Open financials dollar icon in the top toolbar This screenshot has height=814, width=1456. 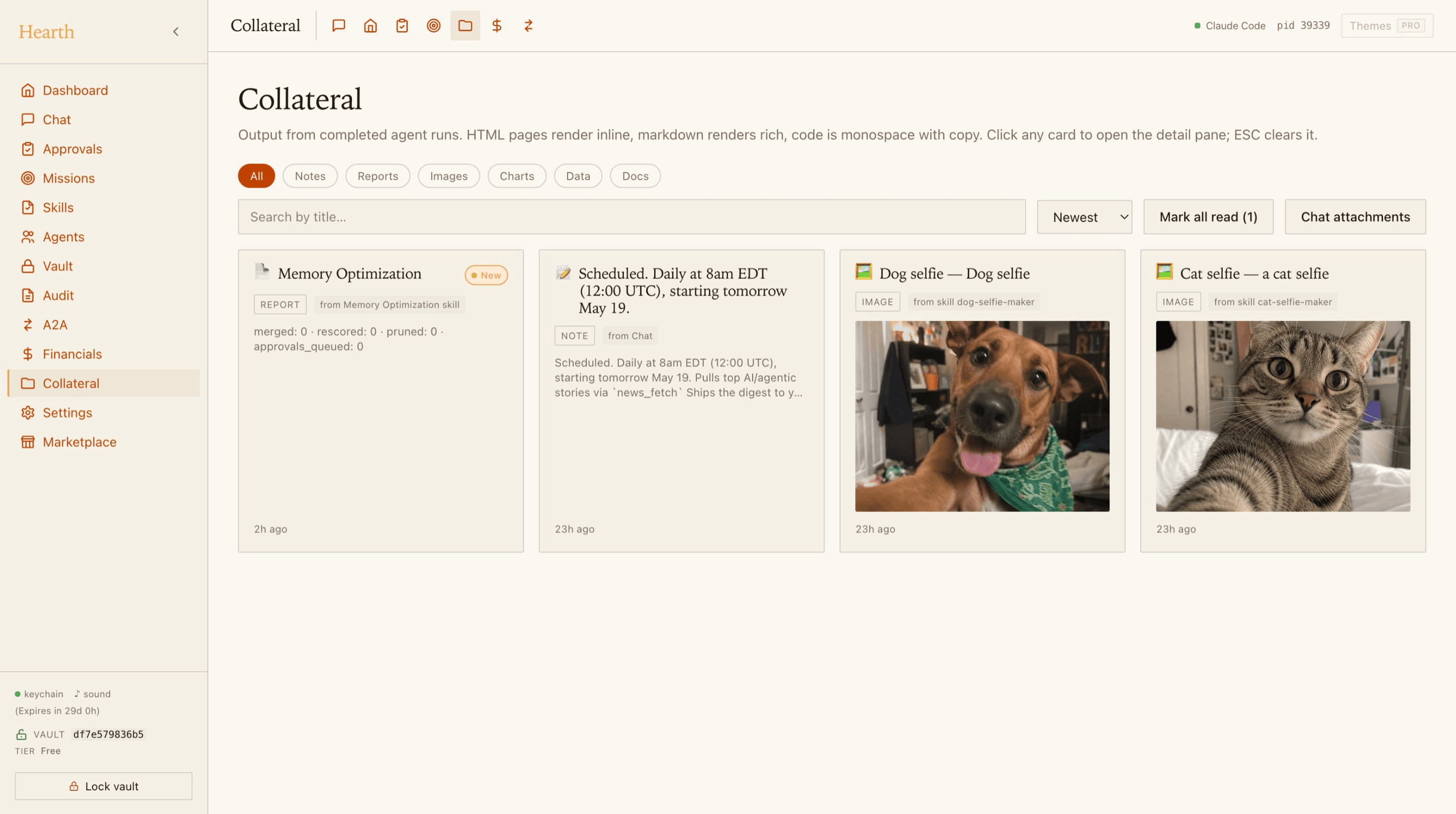point(497,26)
